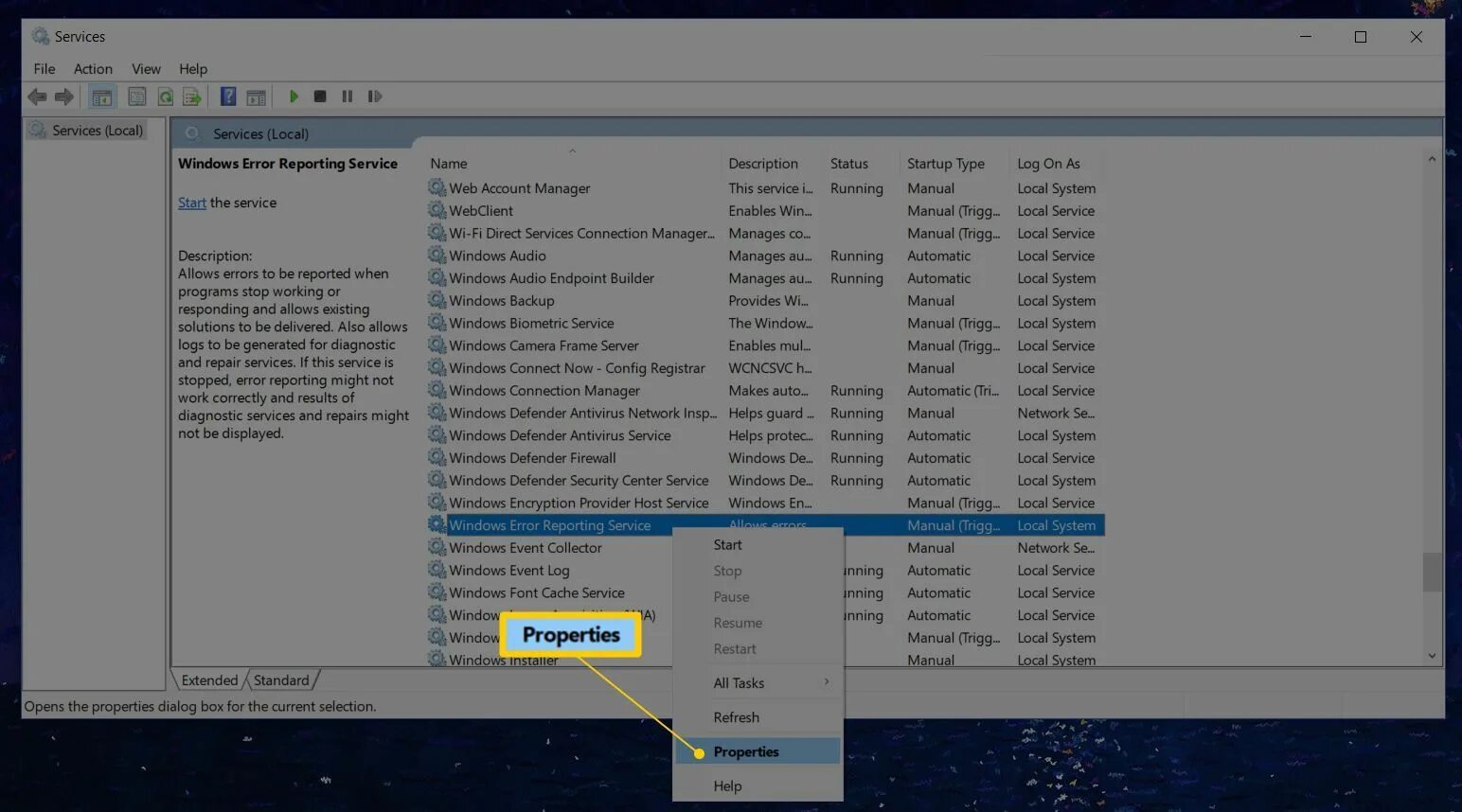This screenshot has height=812, width=1462.
Task: Select Windows Defender Antivirus Service name
Action: click(560, 435)
